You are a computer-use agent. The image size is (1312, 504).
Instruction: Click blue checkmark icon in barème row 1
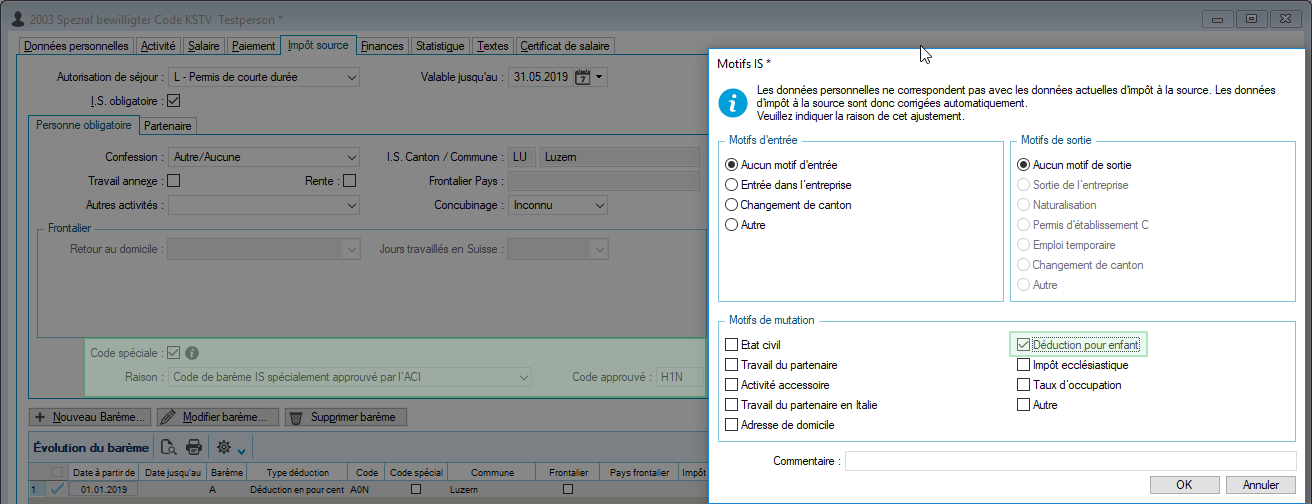57,489
